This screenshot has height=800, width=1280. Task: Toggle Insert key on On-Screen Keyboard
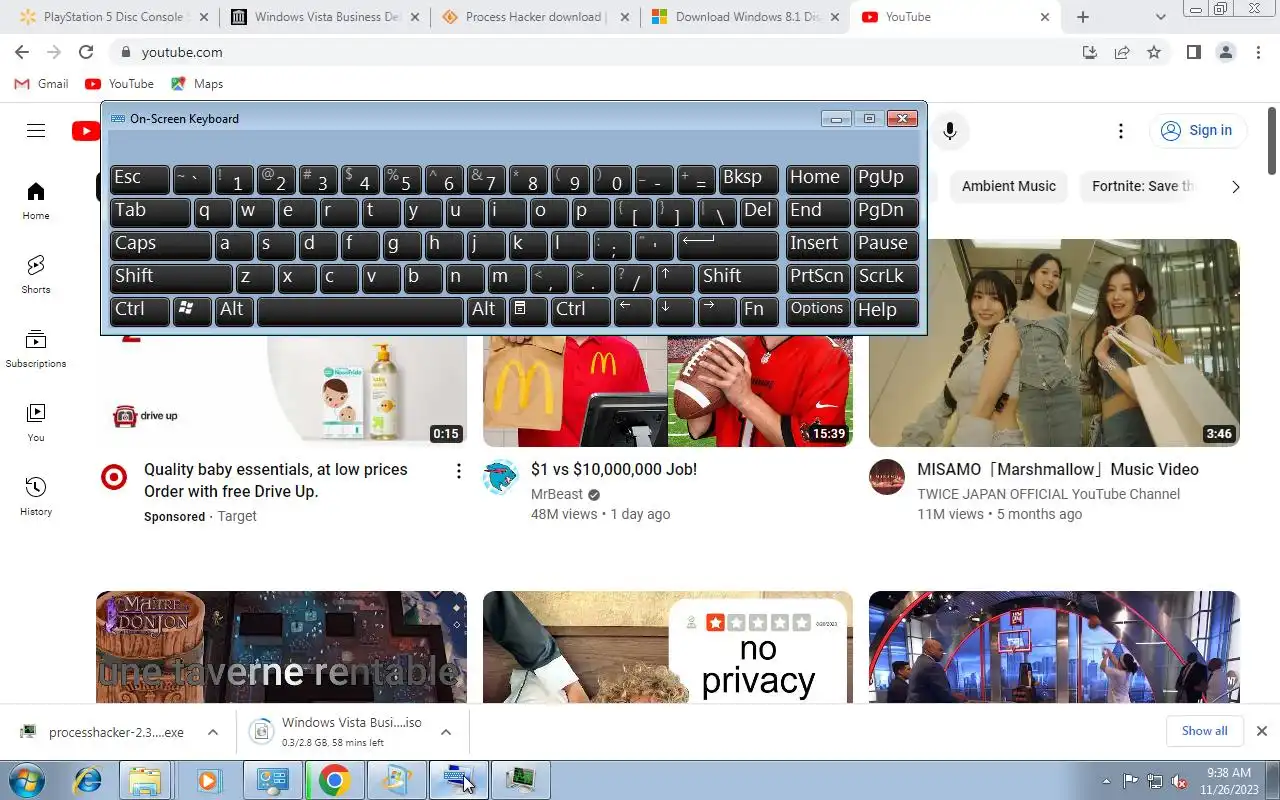(818, 245)
